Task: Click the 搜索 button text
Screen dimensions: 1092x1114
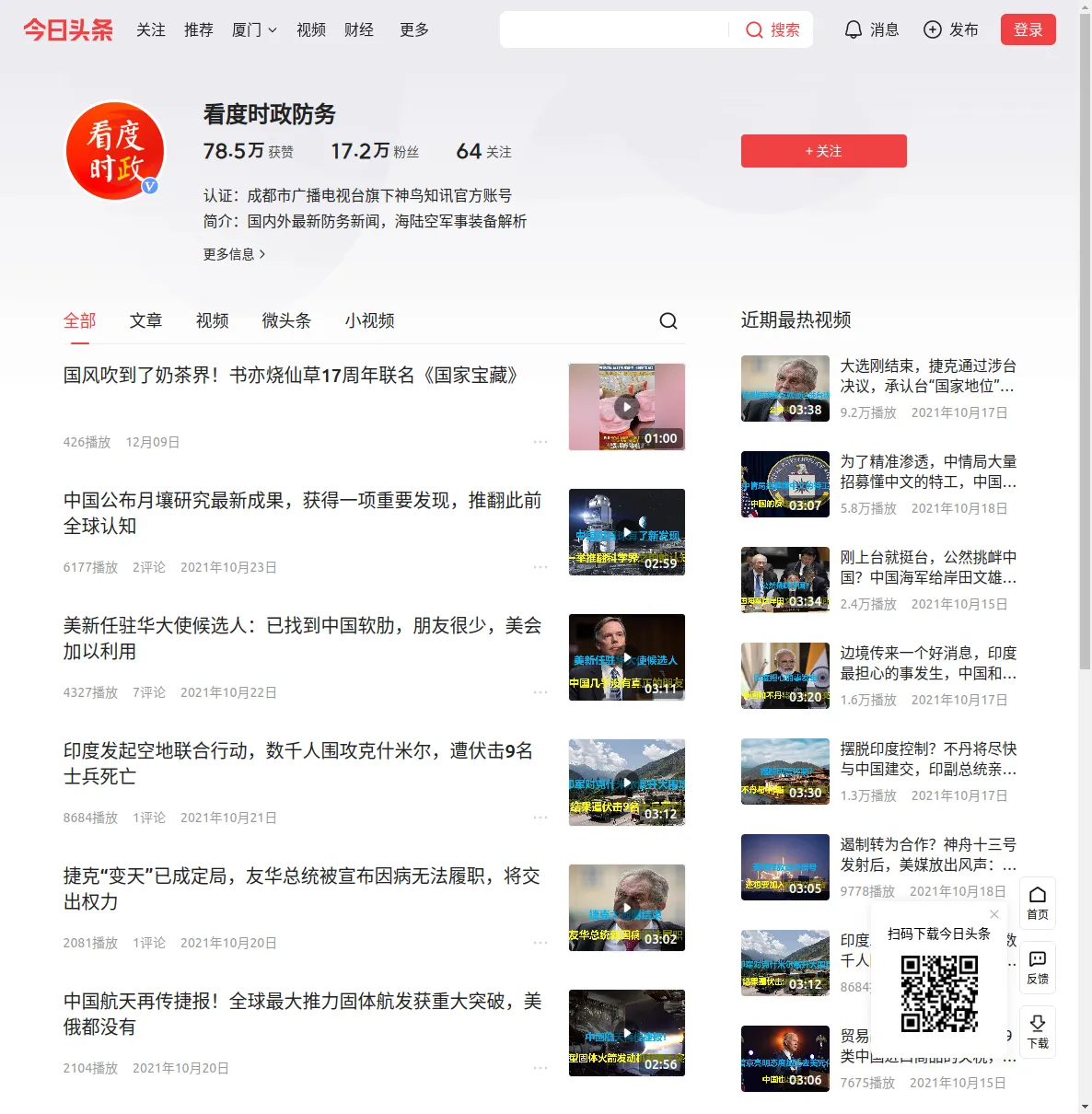Action: click(785, 30)
